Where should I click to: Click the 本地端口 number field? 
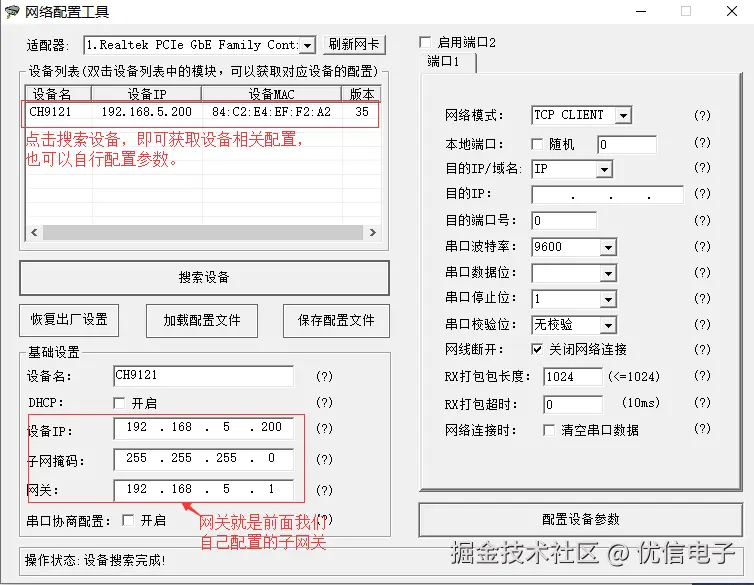(x=627, y=144)
